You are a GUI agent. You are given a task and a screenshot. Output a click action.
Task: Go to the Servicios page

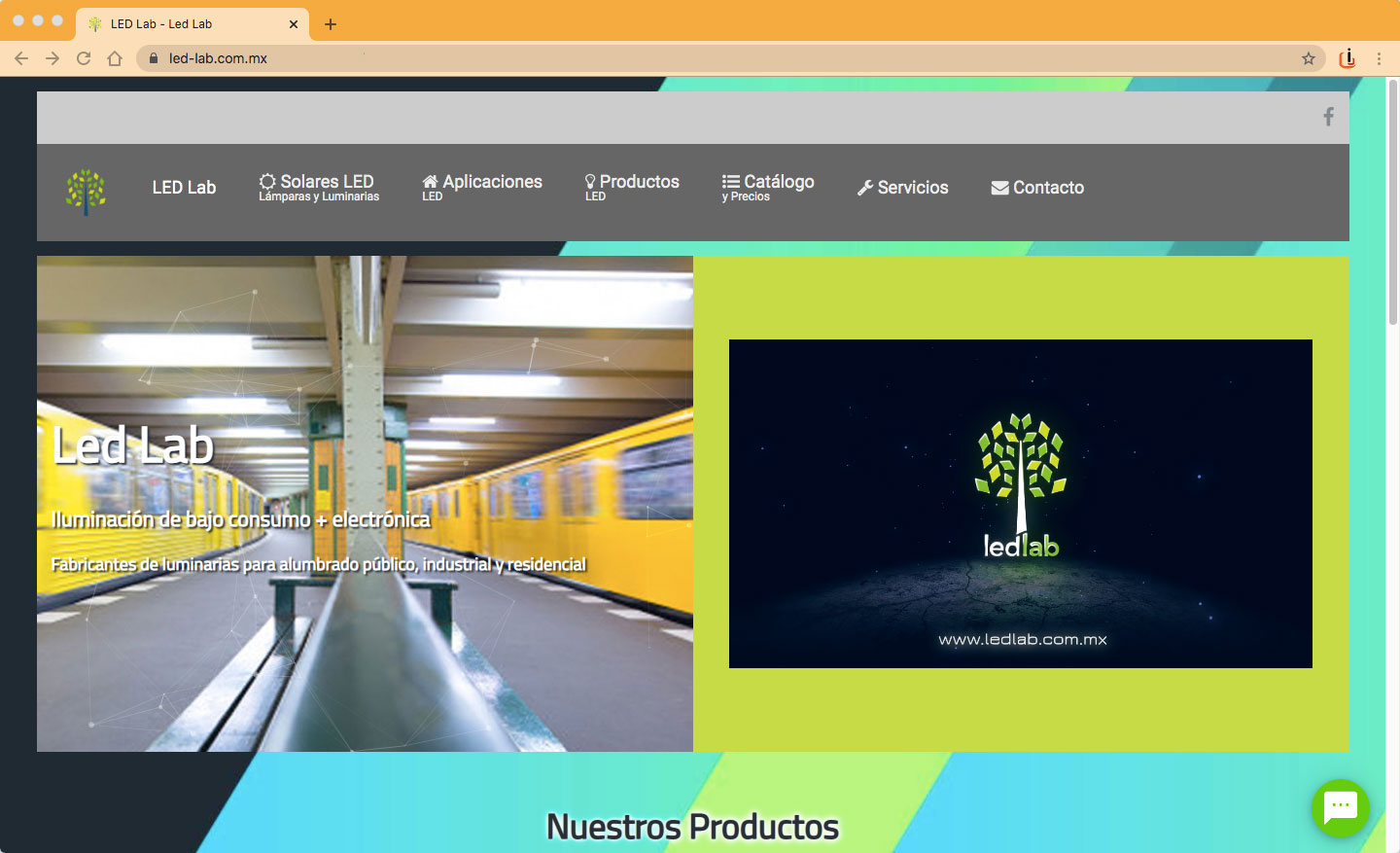pos(902,188)
